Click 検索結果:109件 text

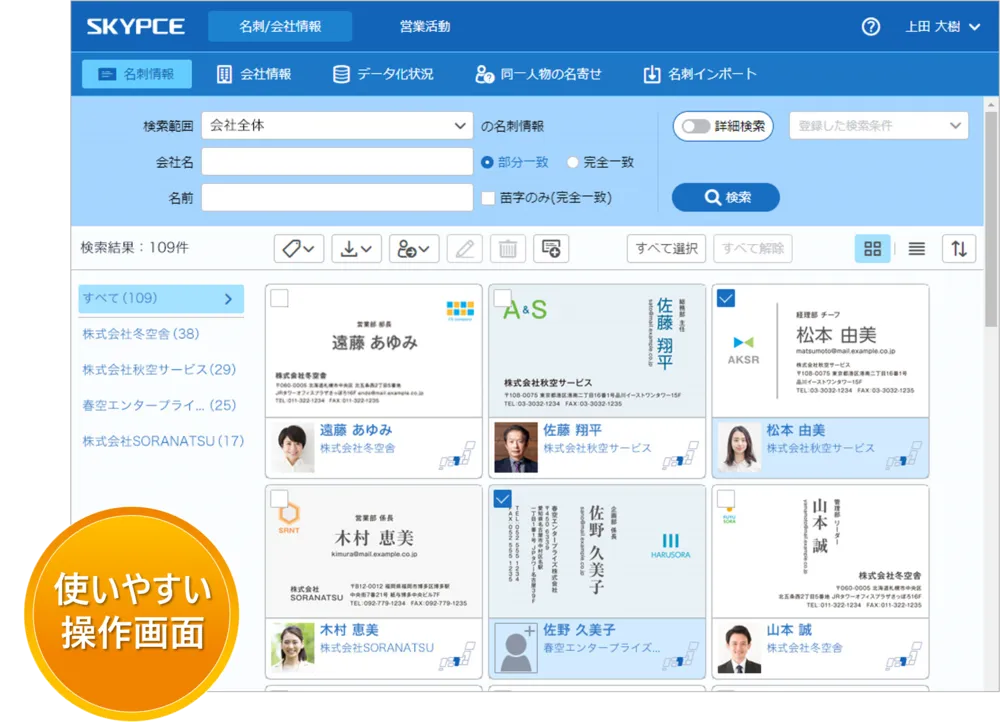[x=135, y=247]
